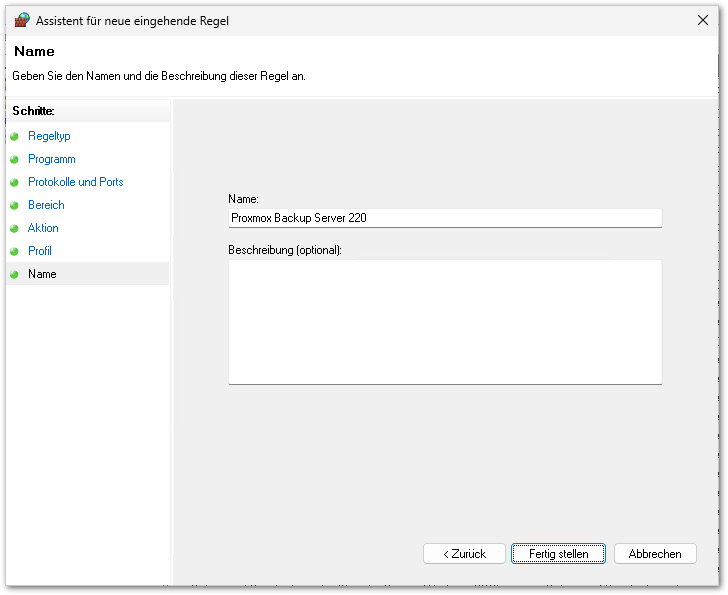The height and width of the screenshot is (595, 728).
Task: Jump to the Protokolle und Ports step
Action: [x=76, y=182]
